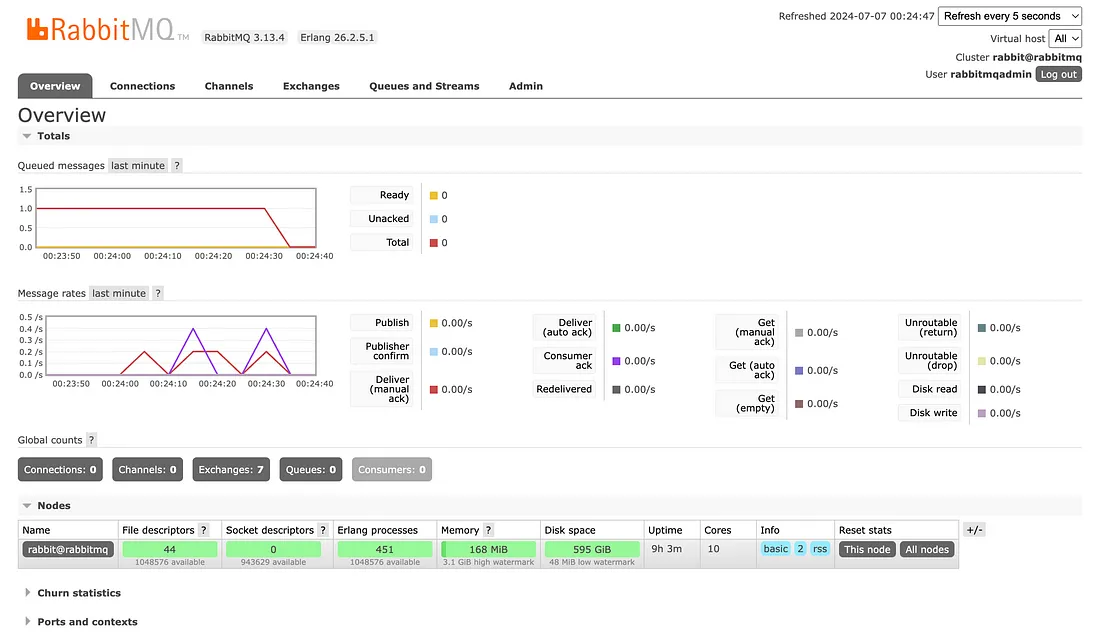Toggle node table columns with +/-
1100x637 pixels.
click(x=974, y=530)
